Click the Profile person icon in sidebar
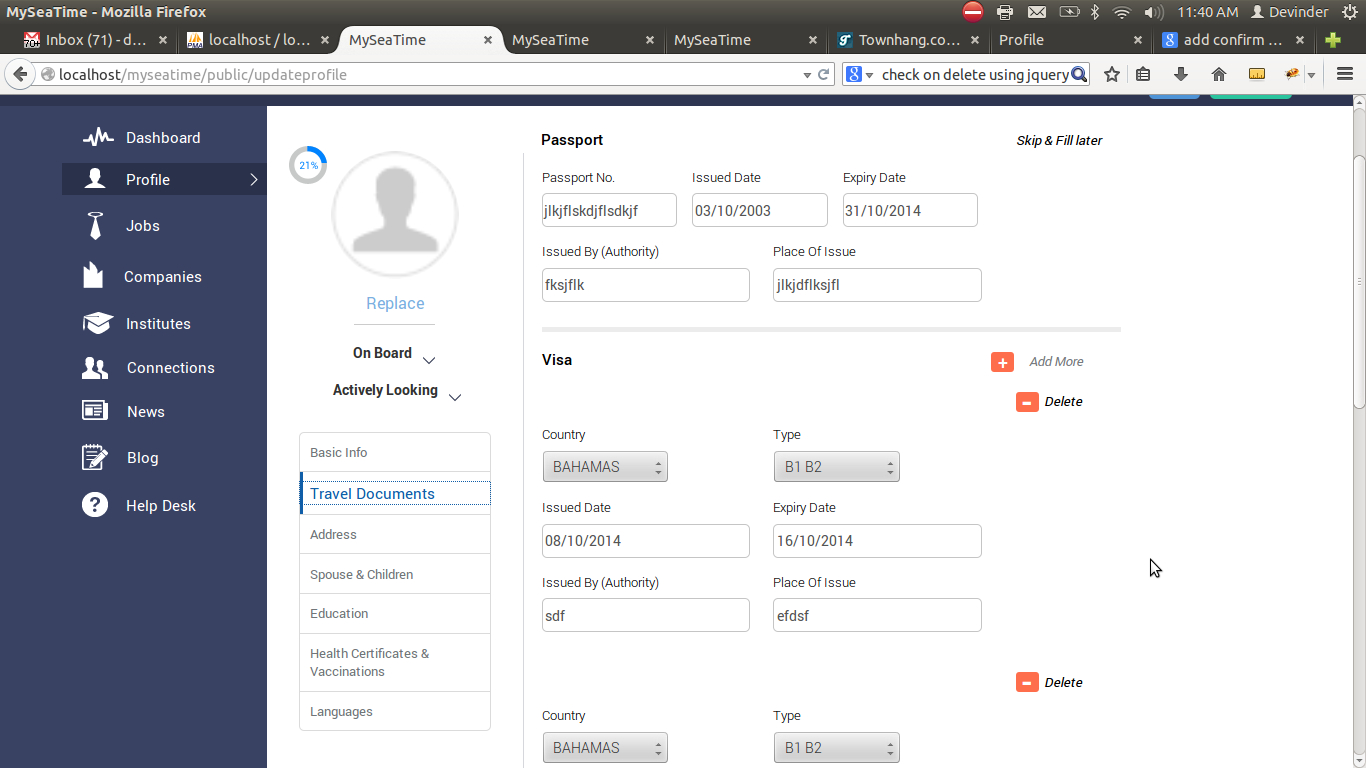Viewport: 1366px width, 768px height. (95, 179)
